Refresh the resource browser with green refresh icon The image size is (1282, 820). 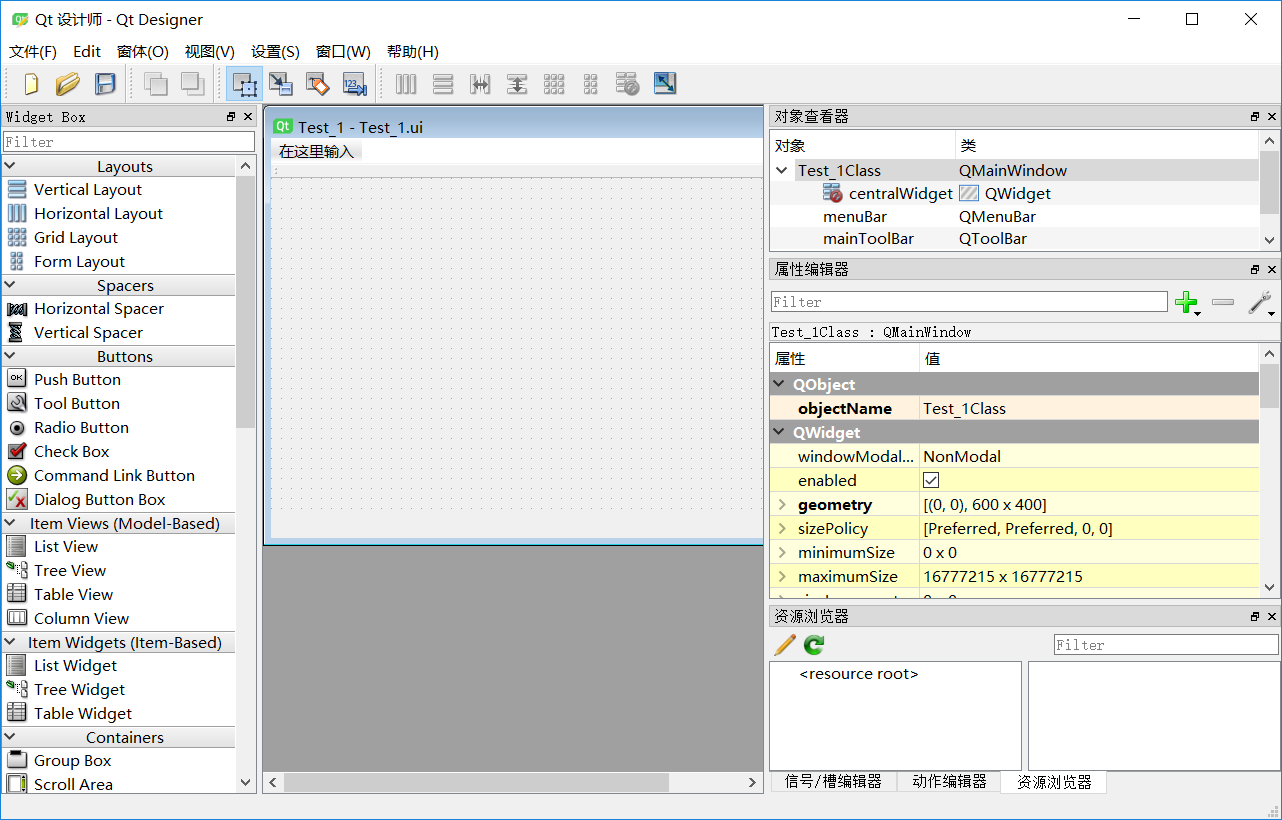(x=813, y=645)
